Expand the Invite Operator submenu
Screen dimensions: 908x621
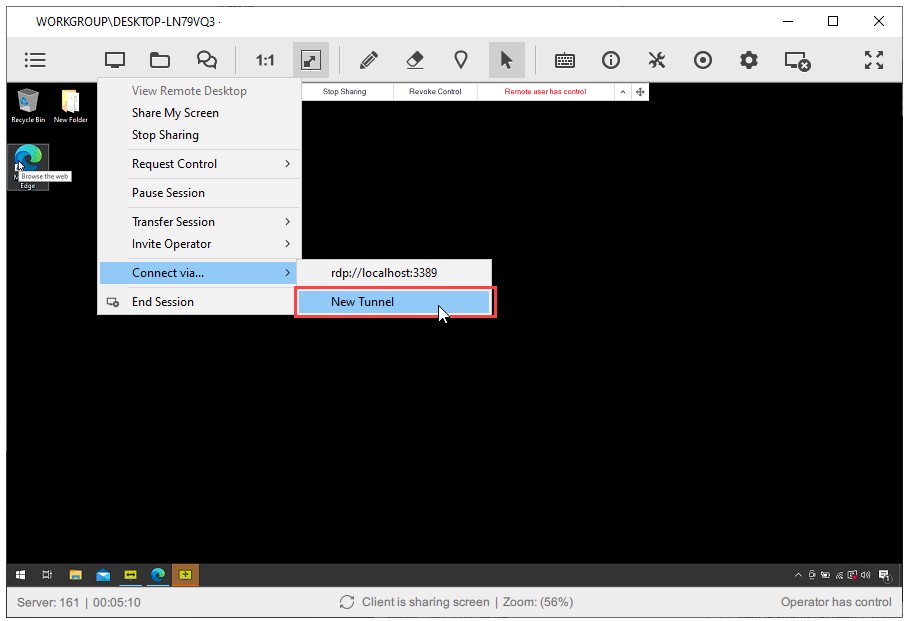tap(200, 243)
